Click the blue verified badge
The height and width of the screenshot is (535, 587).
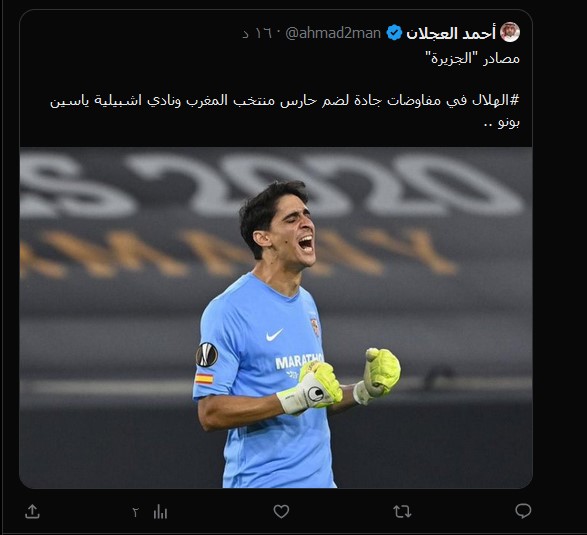coord(394,33)
